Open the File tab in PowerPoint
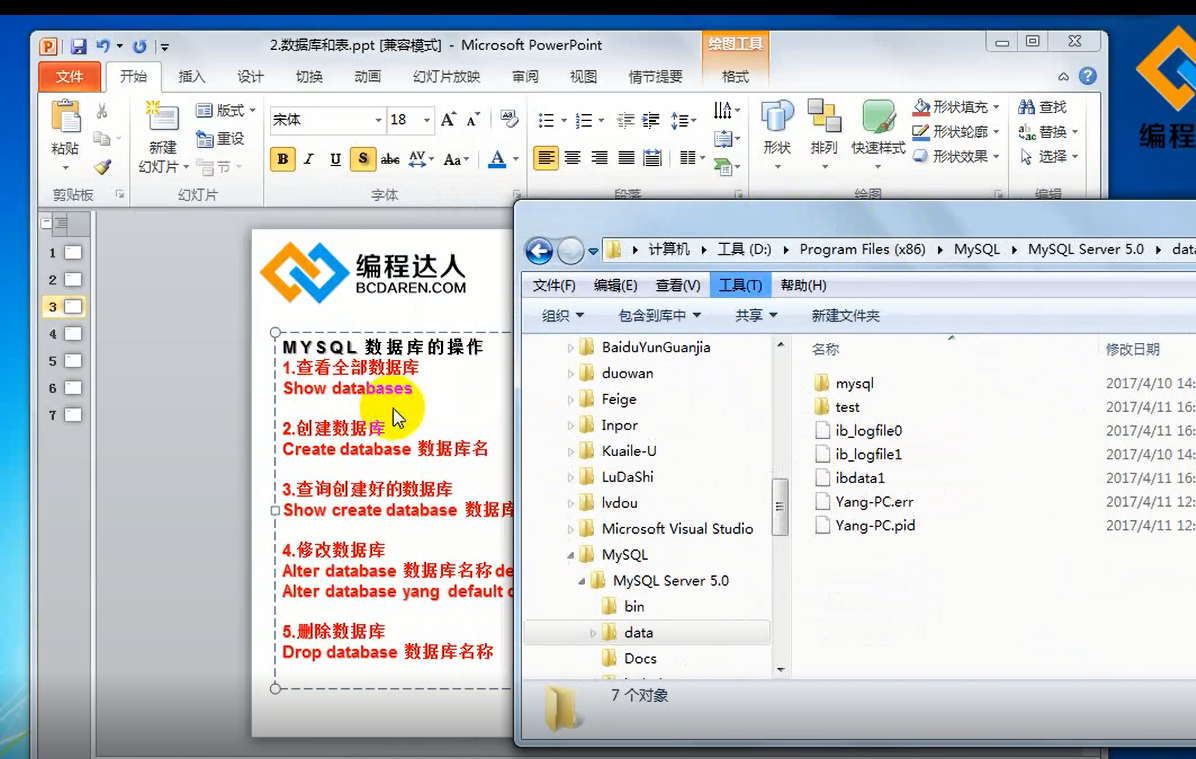Screen dimensions: 1196x759 (69, 76)
